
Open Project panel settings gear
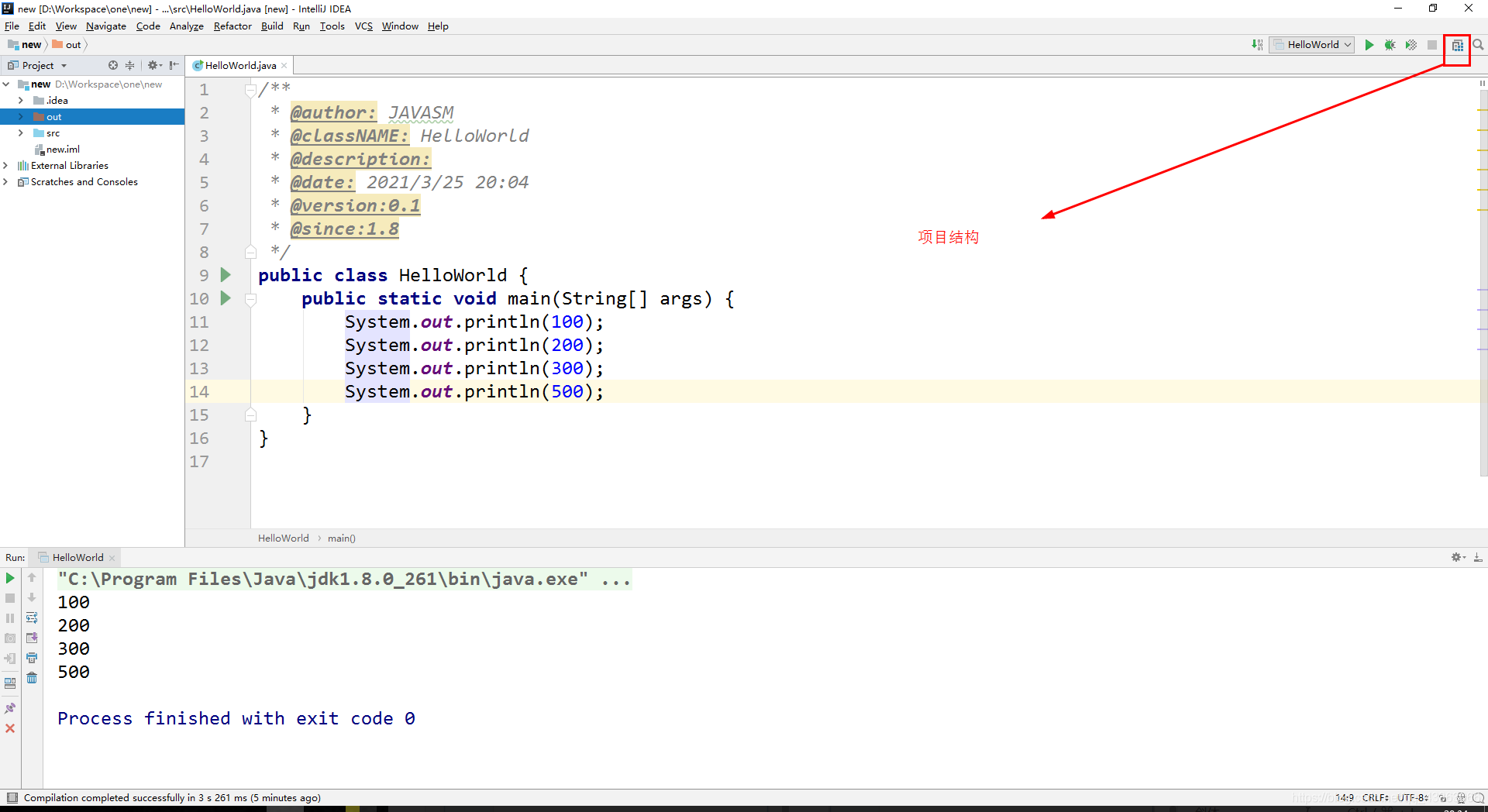pyautogui.click(x=154, y=65)
